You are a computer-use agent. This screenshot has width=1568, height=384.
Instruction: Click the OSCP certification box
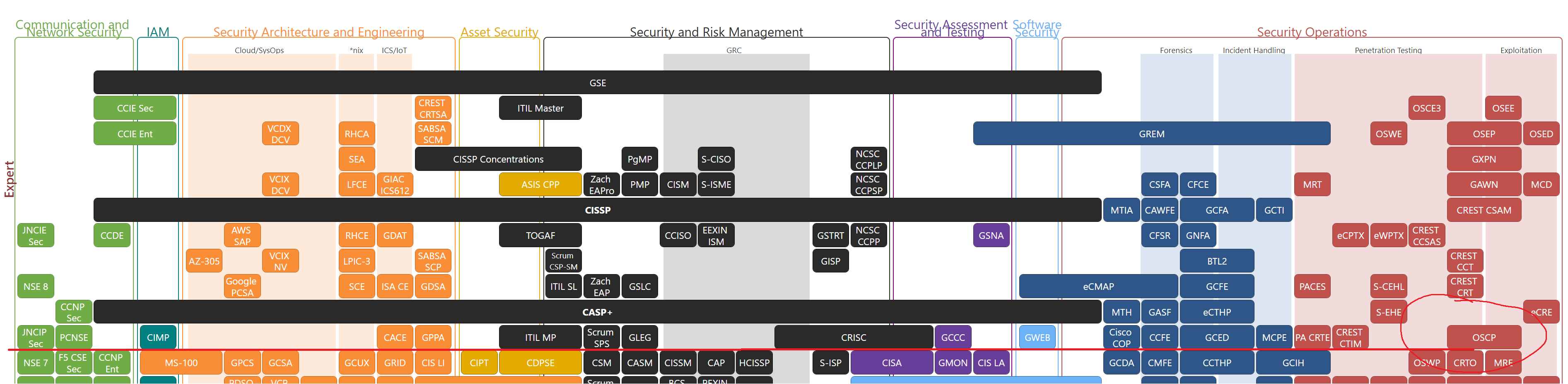(1484, 338)
